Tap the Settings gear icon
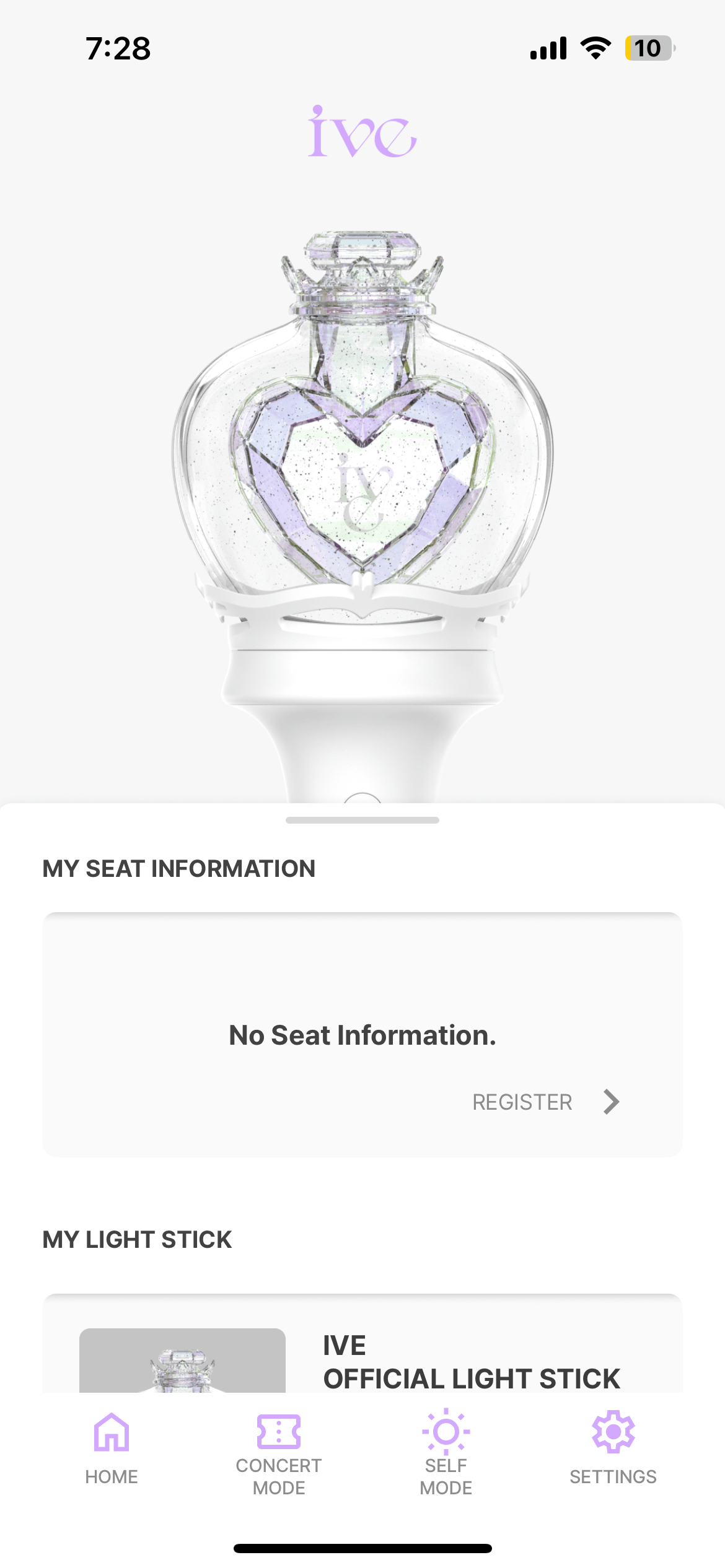Screen dimensions: 725x1568 tap(613, 1432)
